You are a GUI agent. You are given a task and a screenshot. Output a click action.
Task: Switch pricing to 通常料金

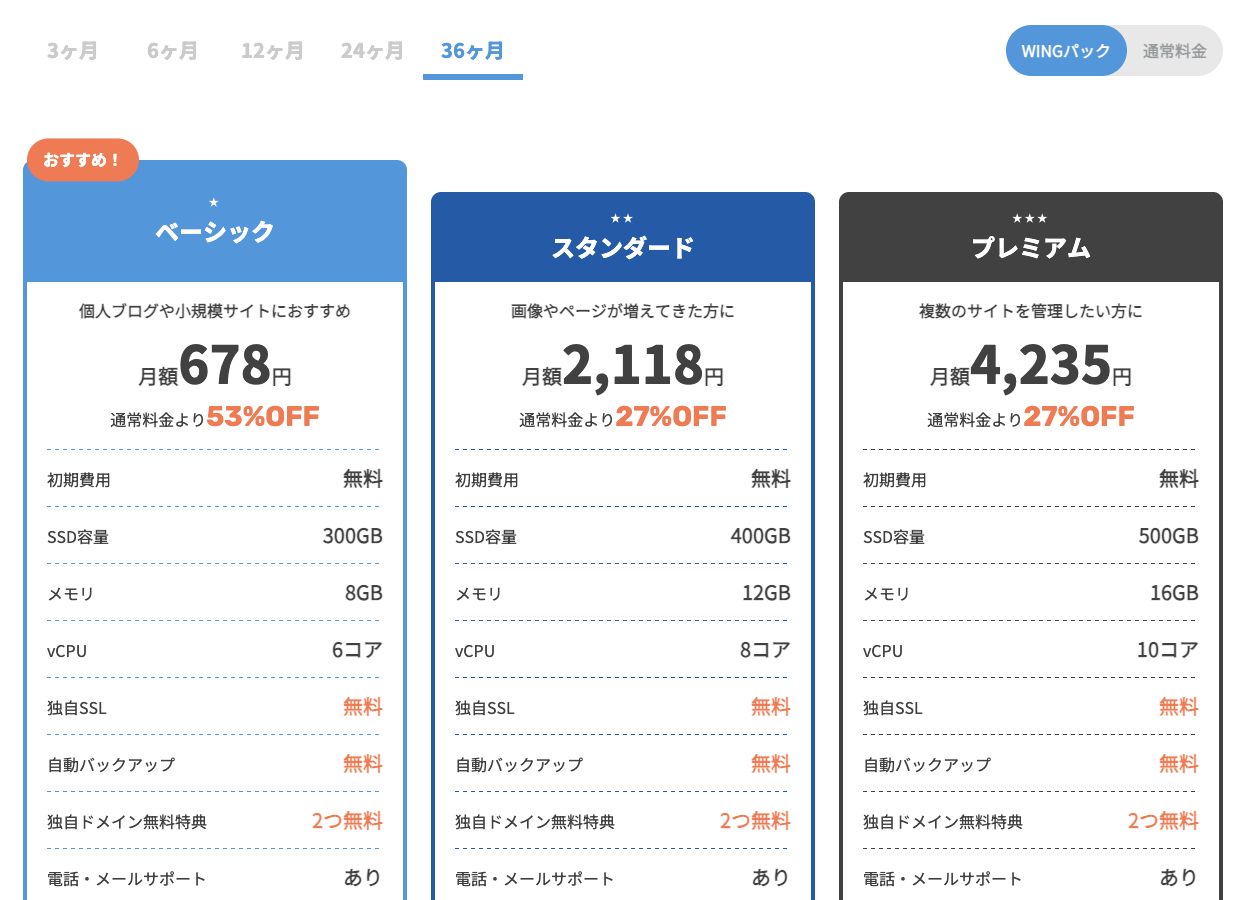[1174, 51]
